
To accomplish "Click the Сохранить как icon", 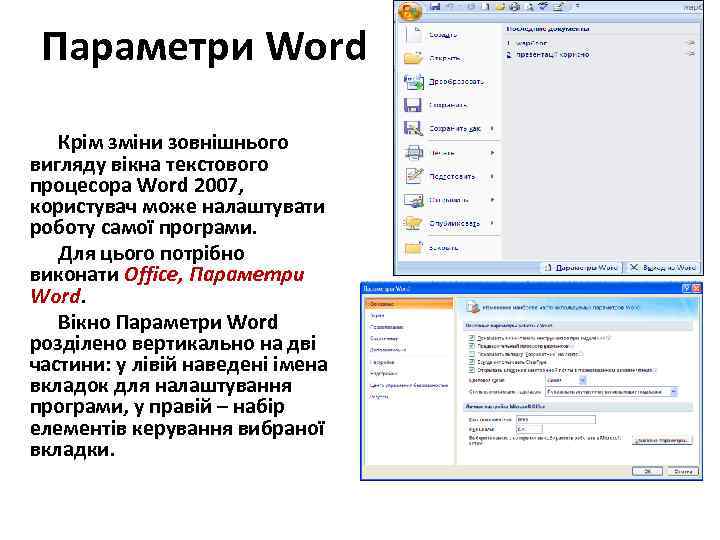I will coord(413,129).
